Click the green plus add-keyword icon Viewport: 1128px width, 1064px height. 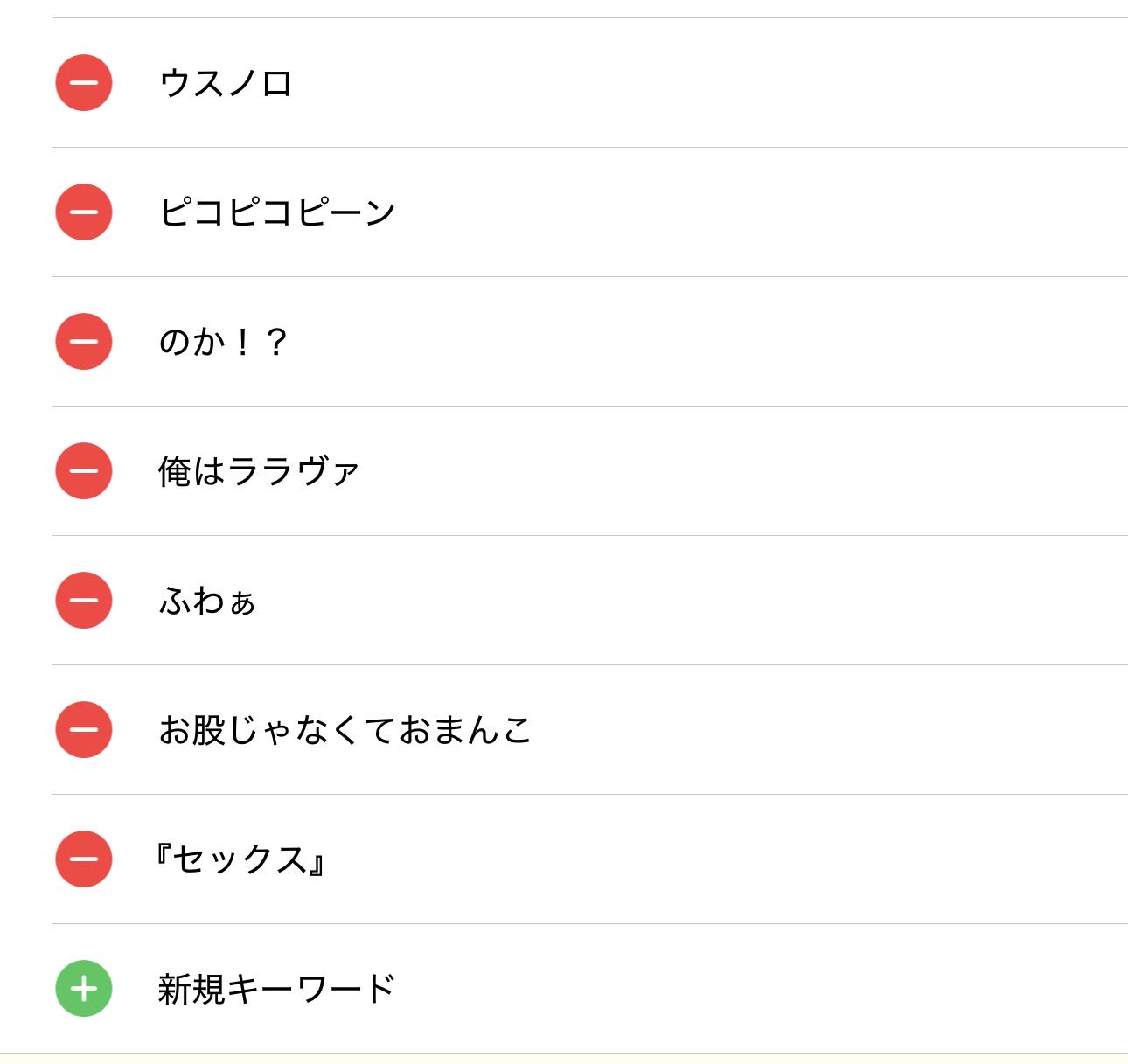coord(84,989)
